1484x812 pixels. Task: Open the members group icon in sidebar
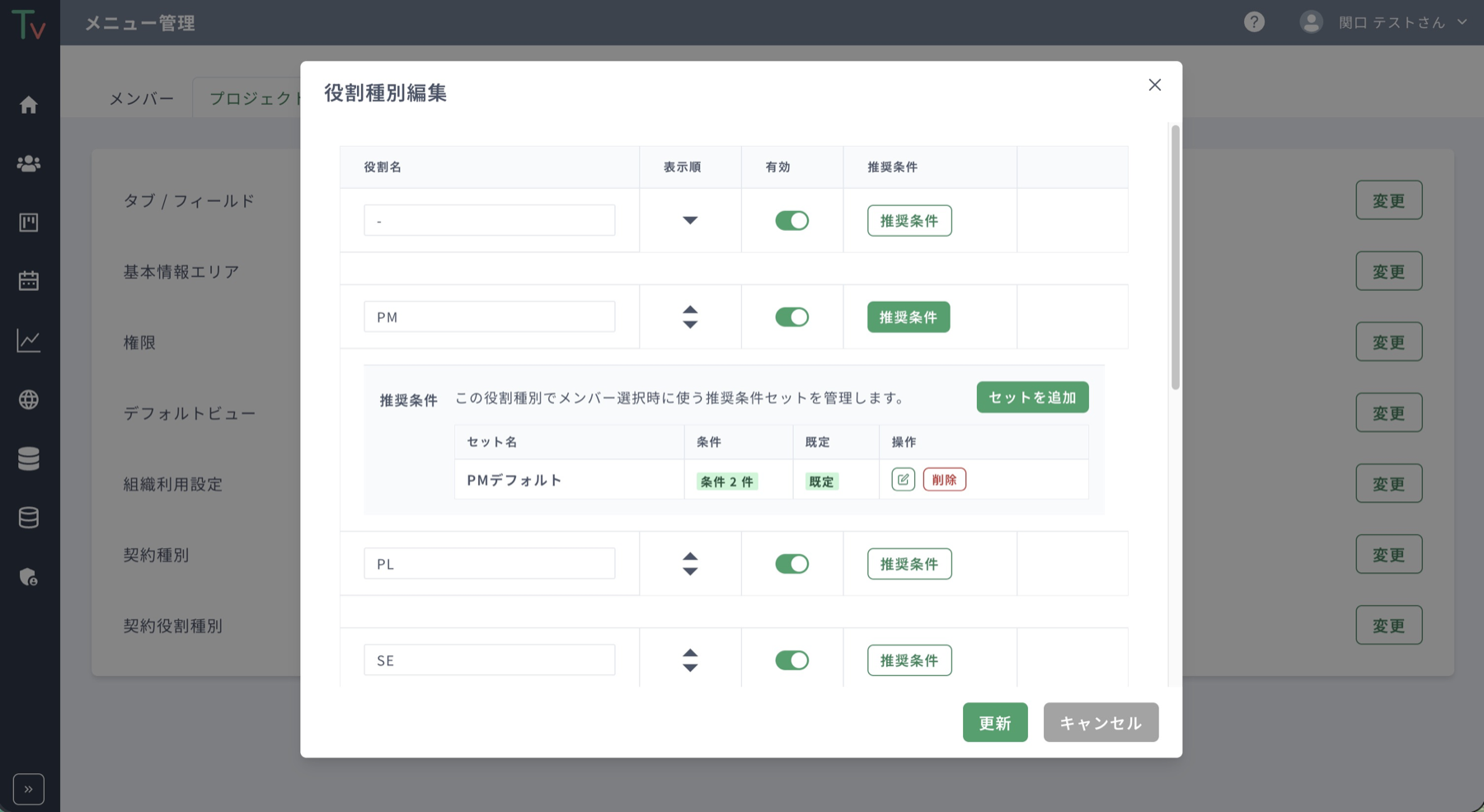pos(29,163)
